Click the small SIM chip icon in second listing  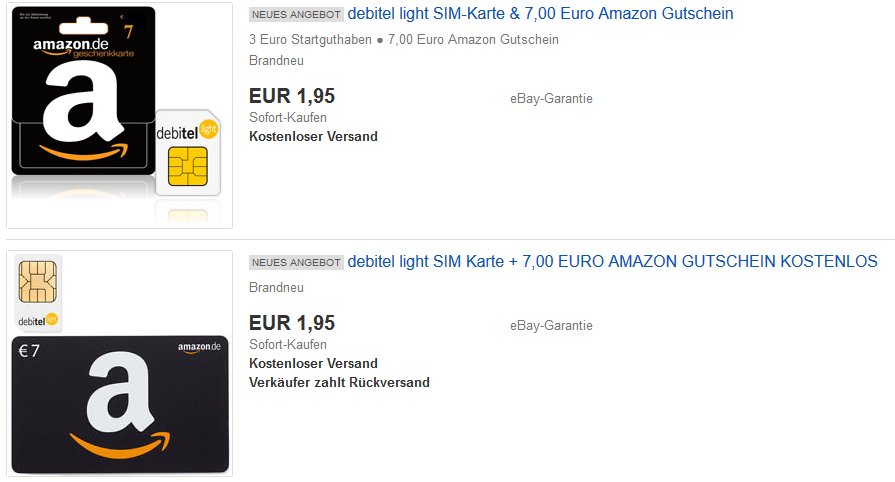tap(38, 281)
